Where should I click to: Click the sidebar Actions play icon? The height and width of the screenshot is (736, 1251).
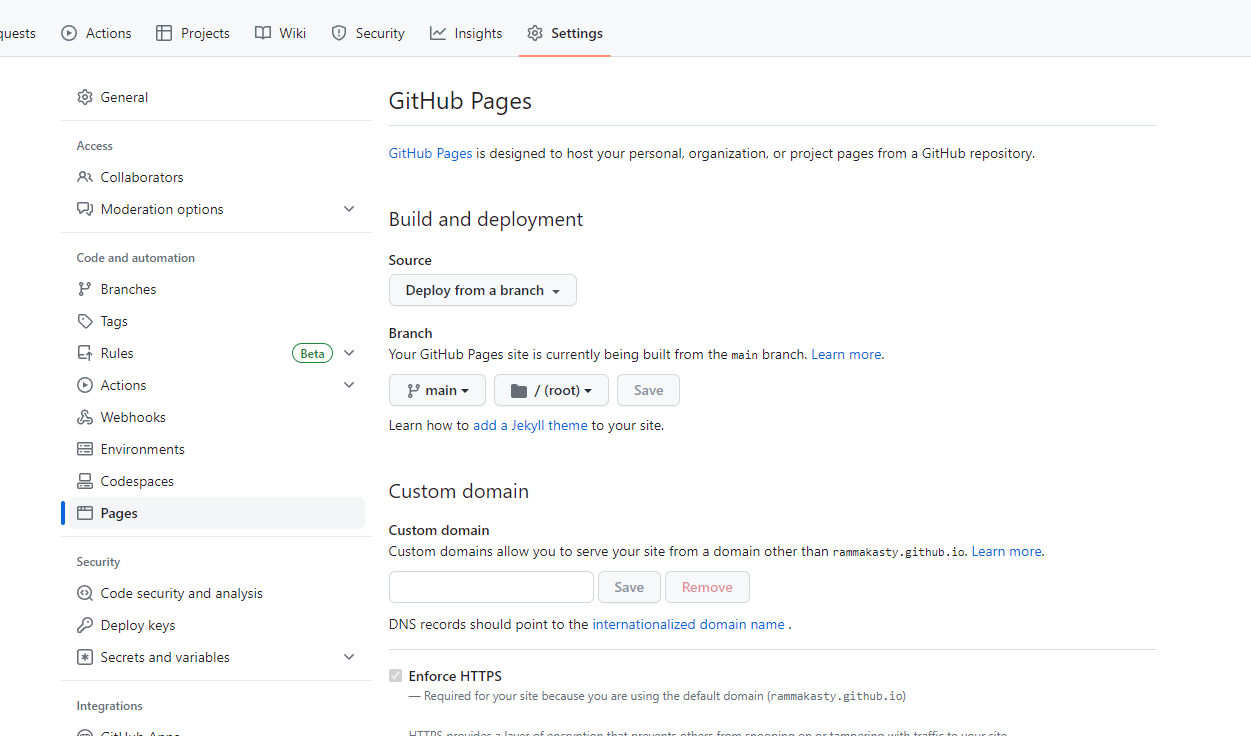click(85, 385)
